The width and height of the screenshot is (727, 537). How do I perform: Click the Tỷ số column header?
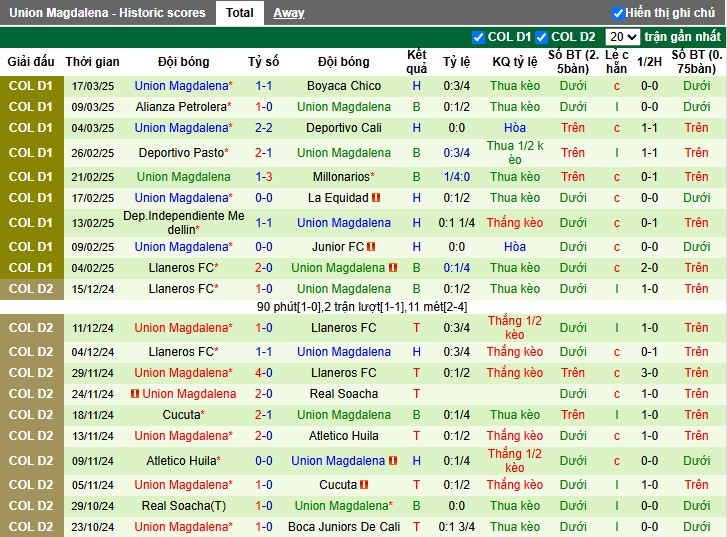[263, 62]
